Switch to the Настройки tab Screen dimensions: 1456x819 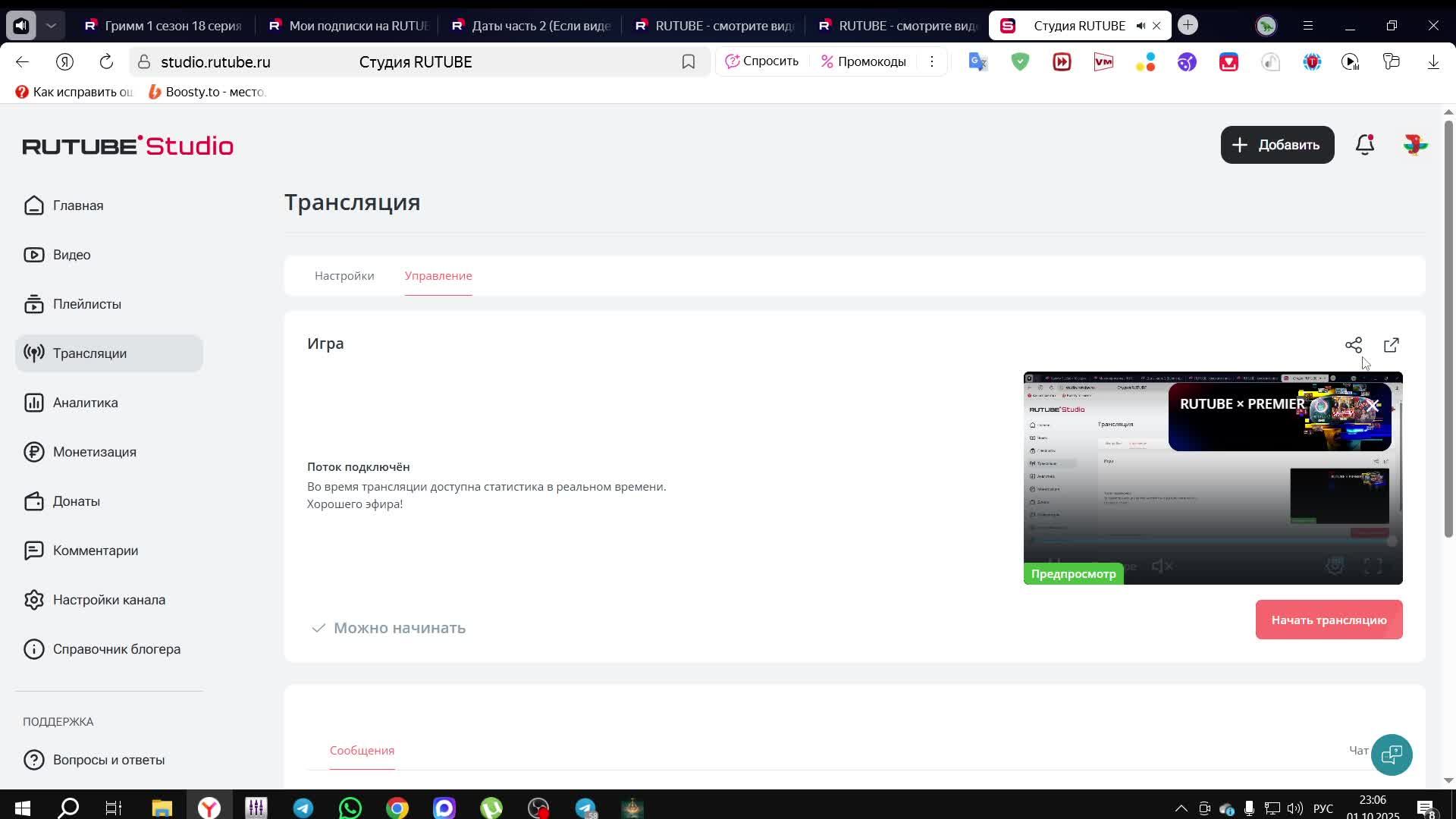coord(344,276)
